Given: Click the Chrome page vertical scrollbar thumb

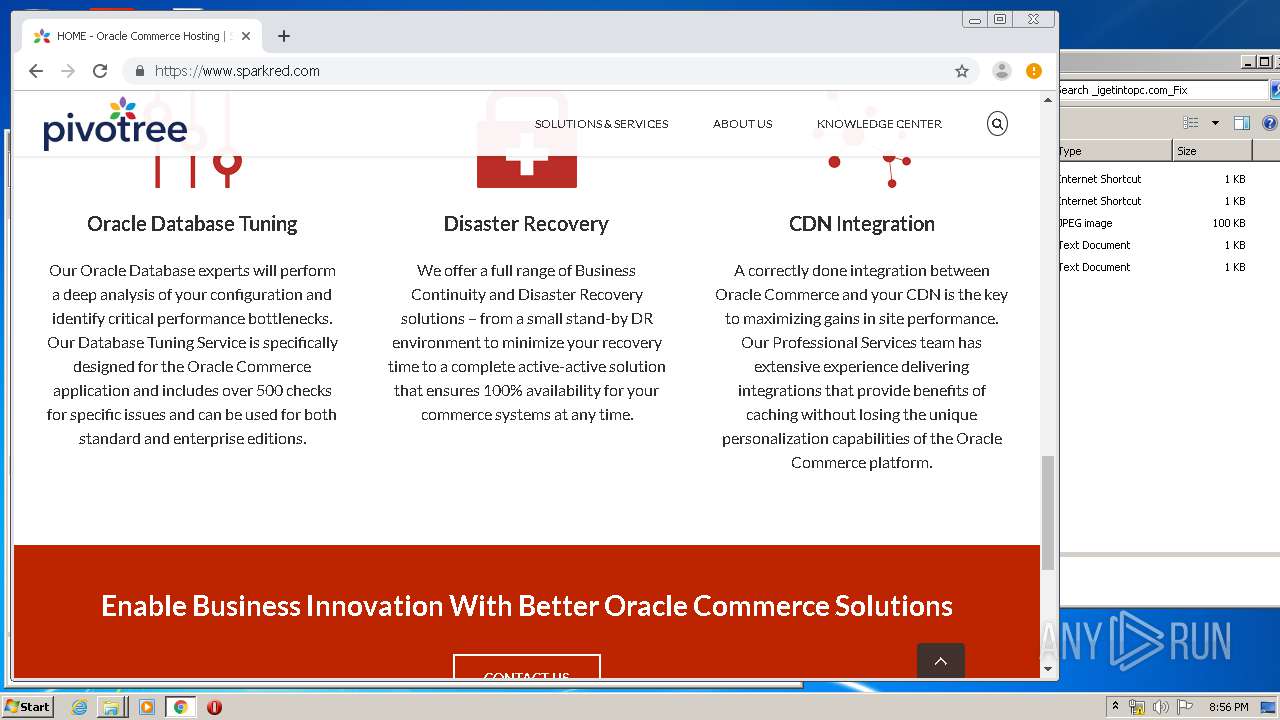Looking at the screenshot, I should point(1048,513).
